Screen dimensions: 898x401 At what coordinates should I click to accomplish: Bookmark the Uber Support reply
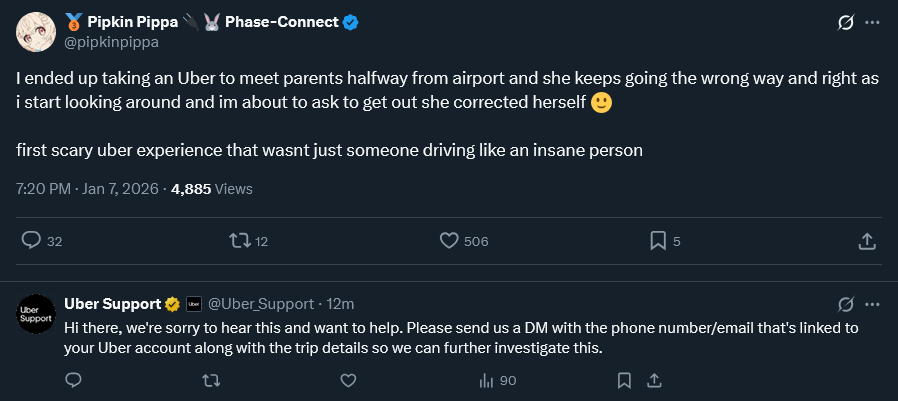[624, 380]
